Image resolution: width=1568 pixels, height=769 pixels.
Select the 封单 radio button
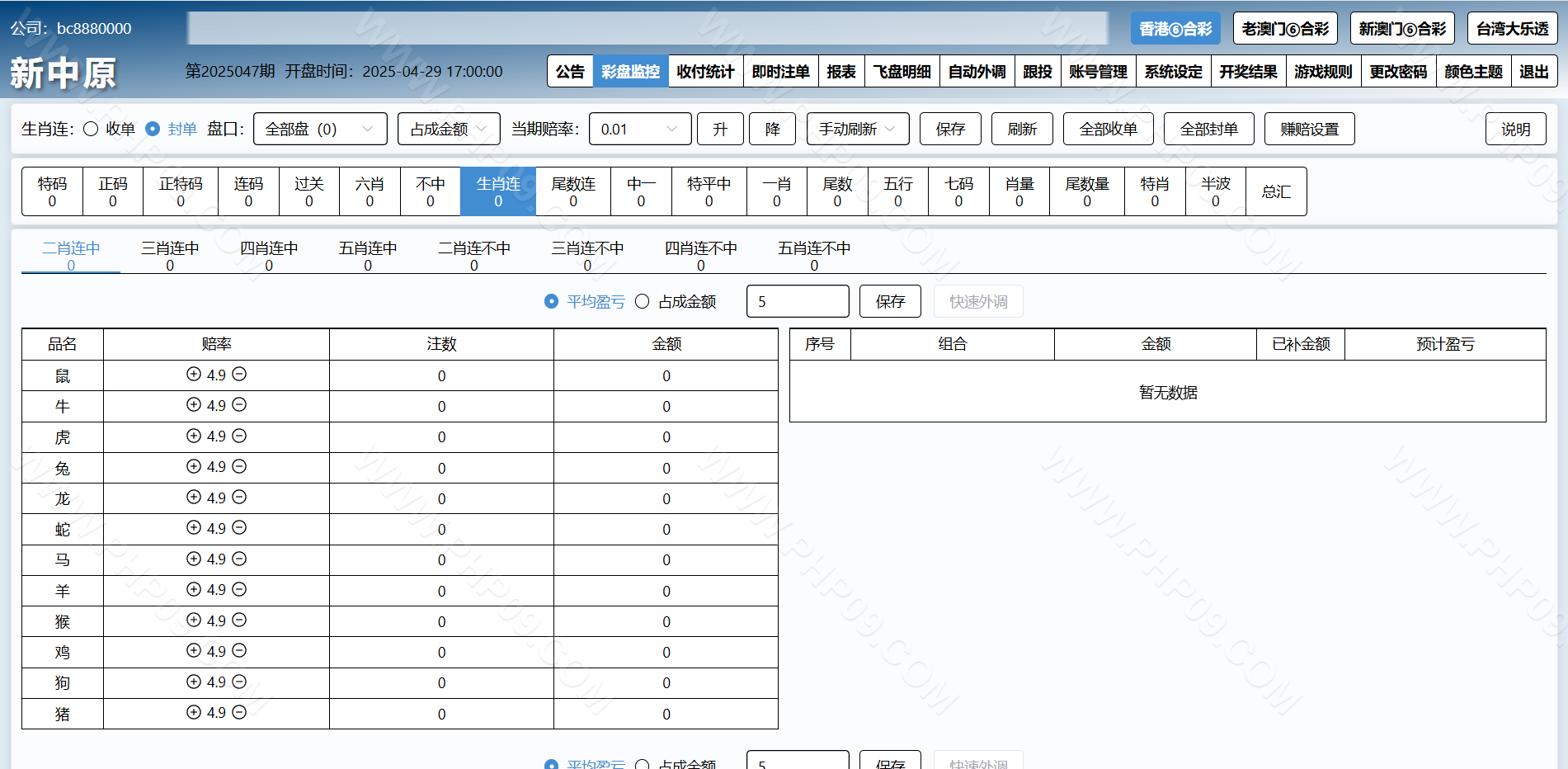pos(153,129)
